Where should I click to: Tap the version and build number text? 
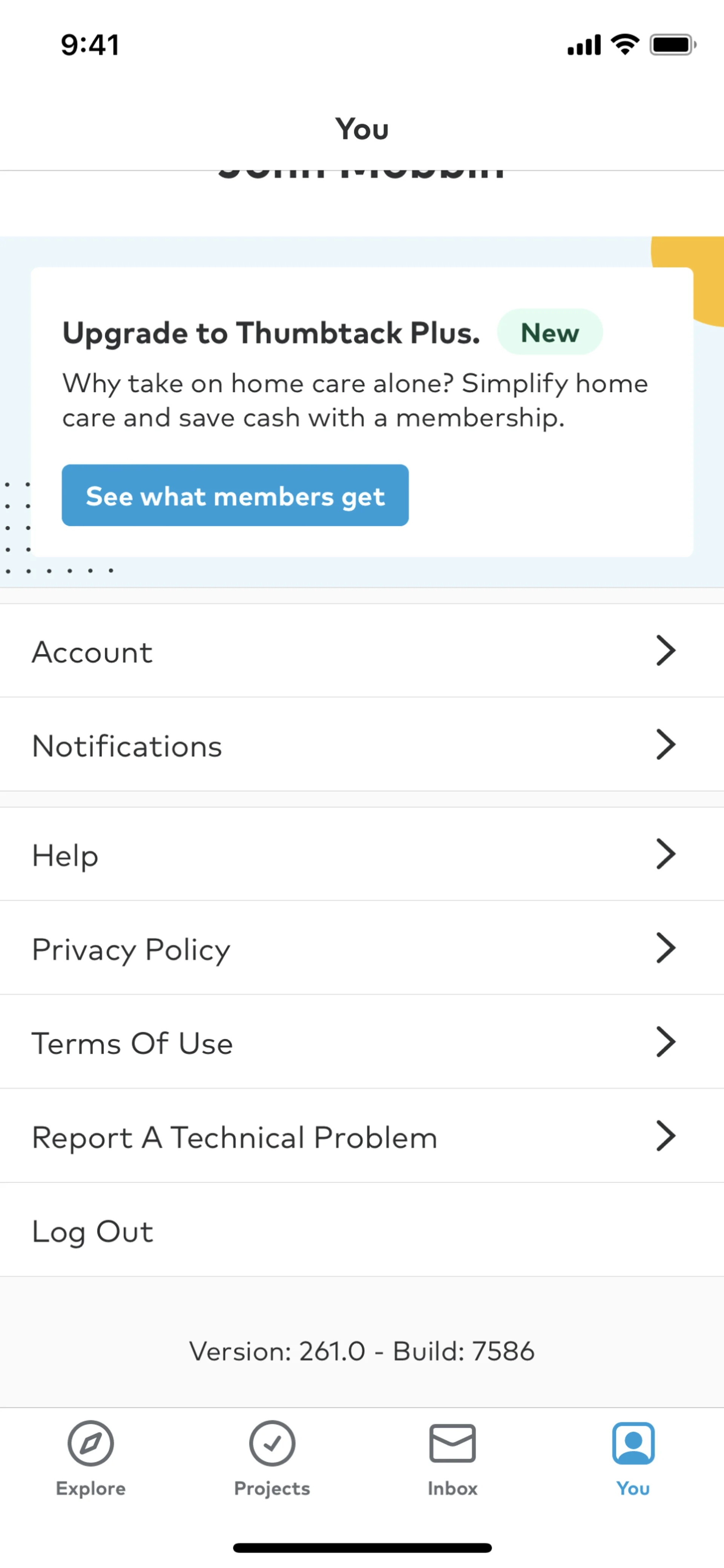coord(362,1351)
